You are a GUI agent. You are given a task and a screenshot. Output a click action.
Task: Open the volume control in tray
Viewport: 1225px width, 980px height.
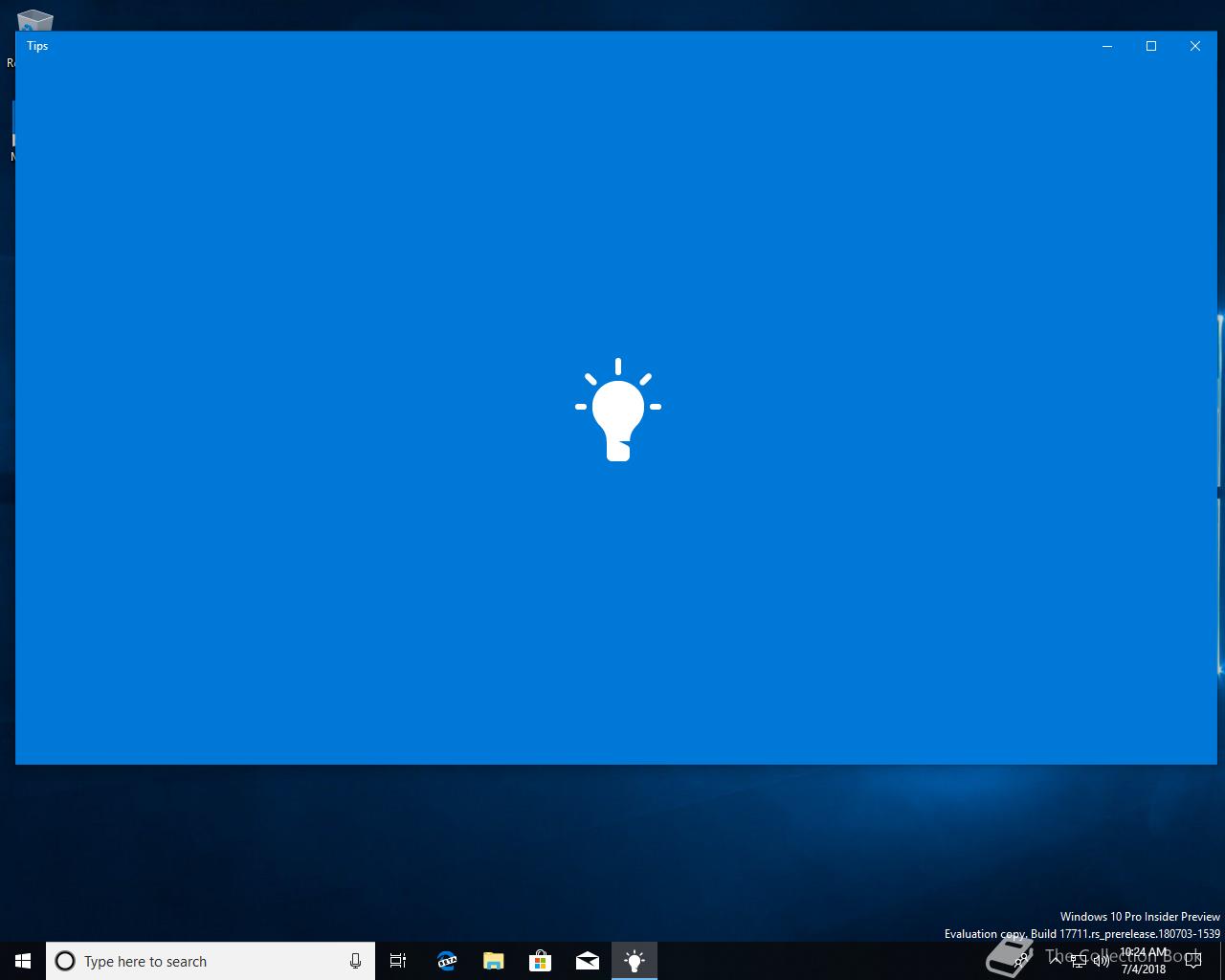click(x=1101, y=961)
